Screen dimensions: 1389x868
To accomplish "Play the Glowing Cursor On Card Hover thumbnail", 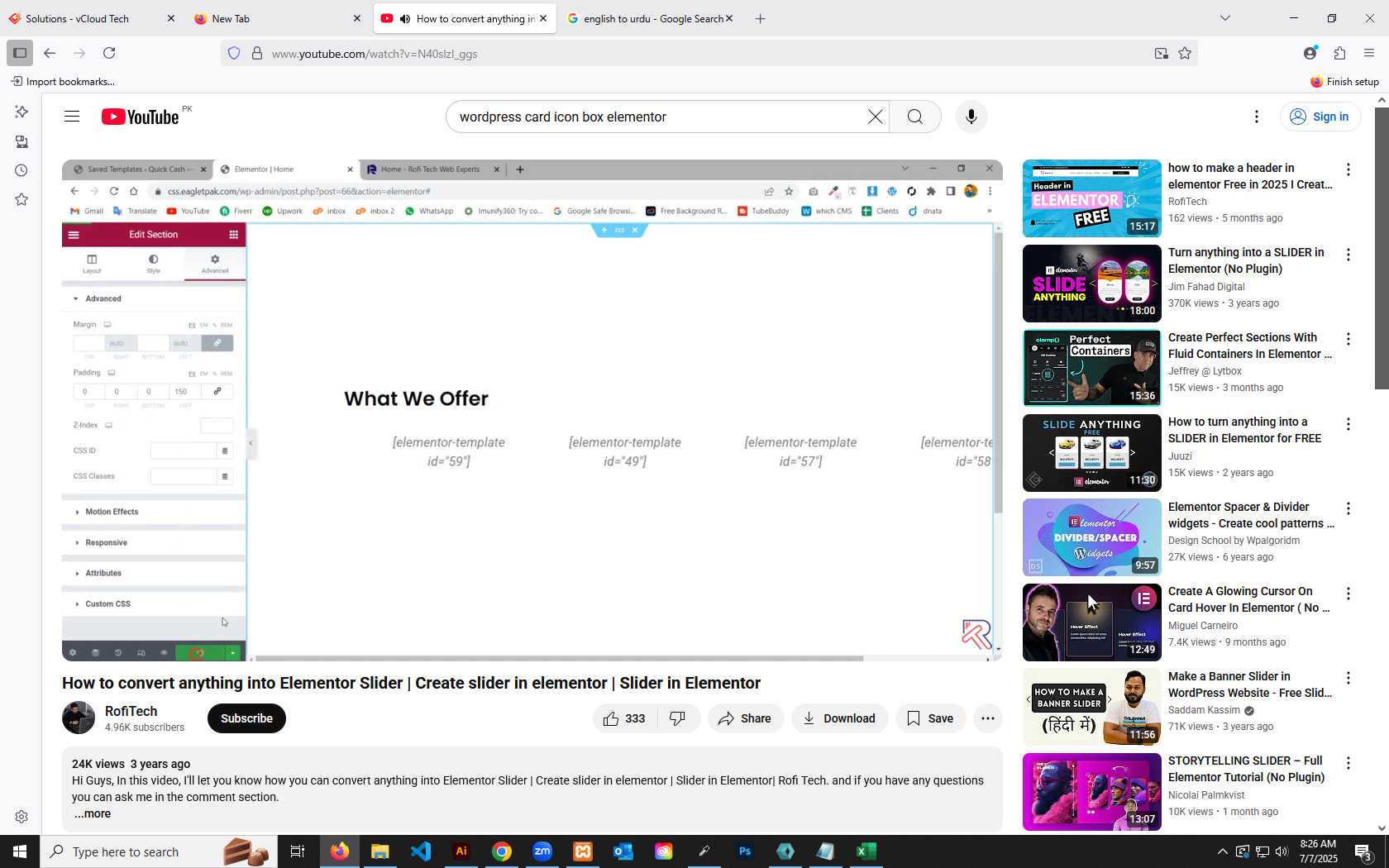I will 1091,622.
